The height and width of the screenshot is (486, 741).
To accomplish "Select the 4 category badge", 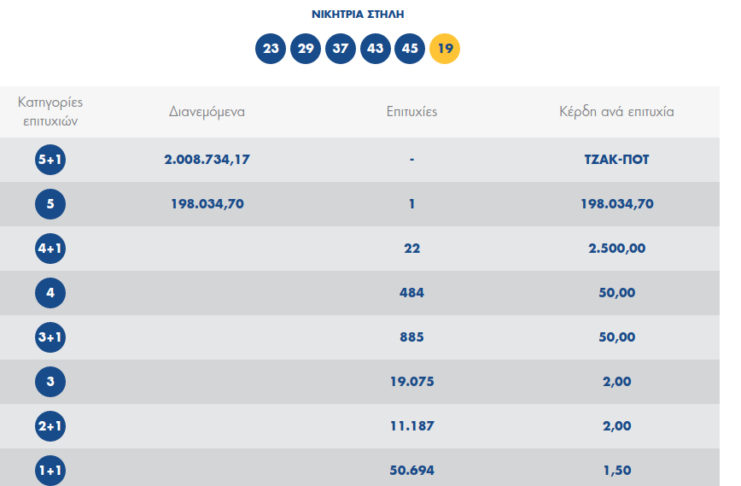I will point(50,293).
